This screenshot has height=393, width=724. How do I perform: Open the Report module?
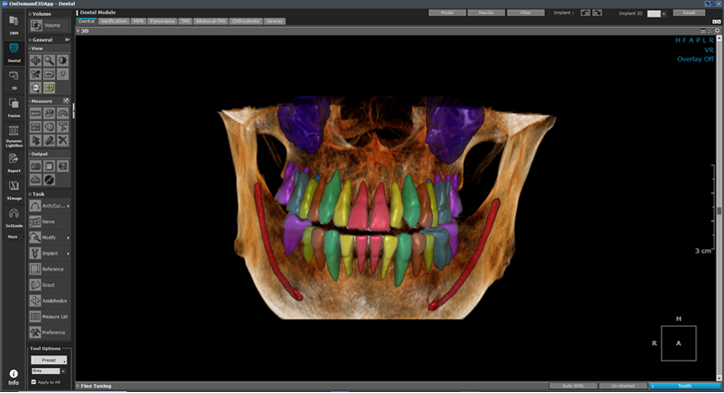[x=14, y=162]
